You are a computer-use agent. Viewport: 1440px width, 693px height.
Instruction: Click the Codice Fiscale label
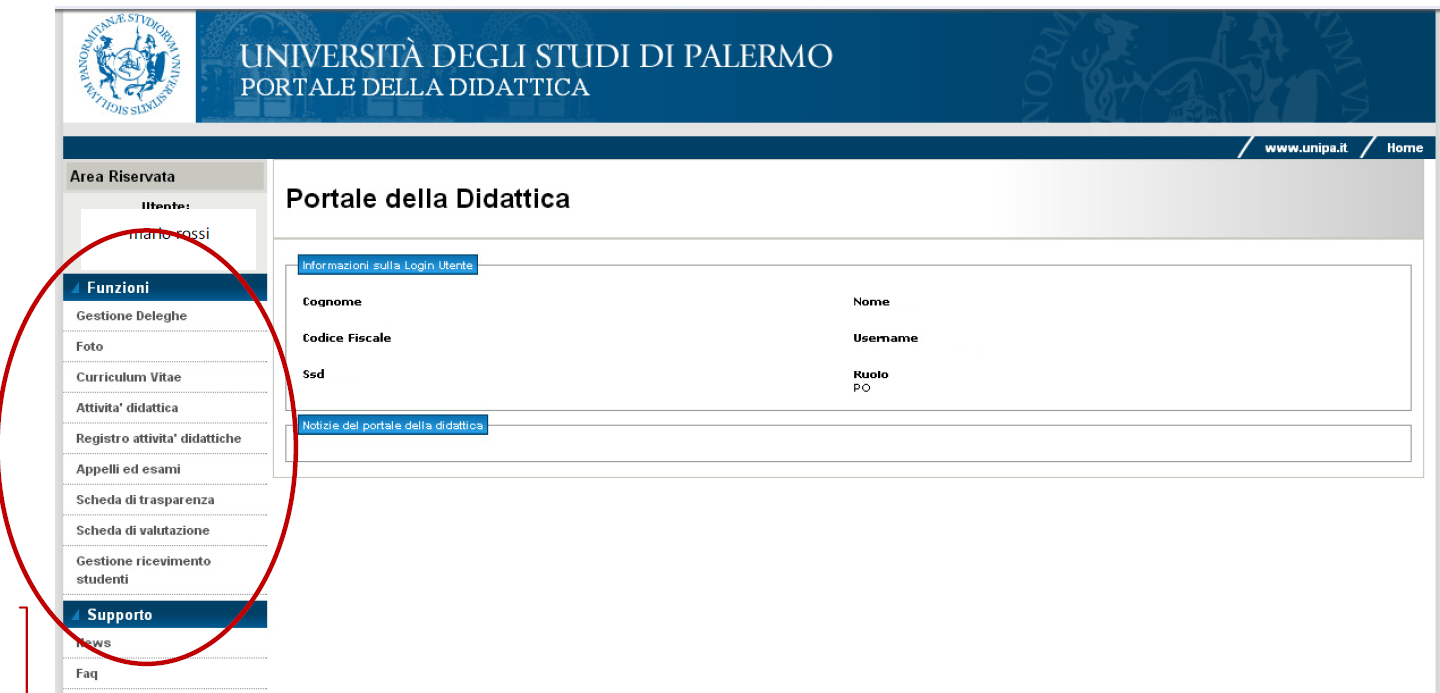[x=347, y=338]
